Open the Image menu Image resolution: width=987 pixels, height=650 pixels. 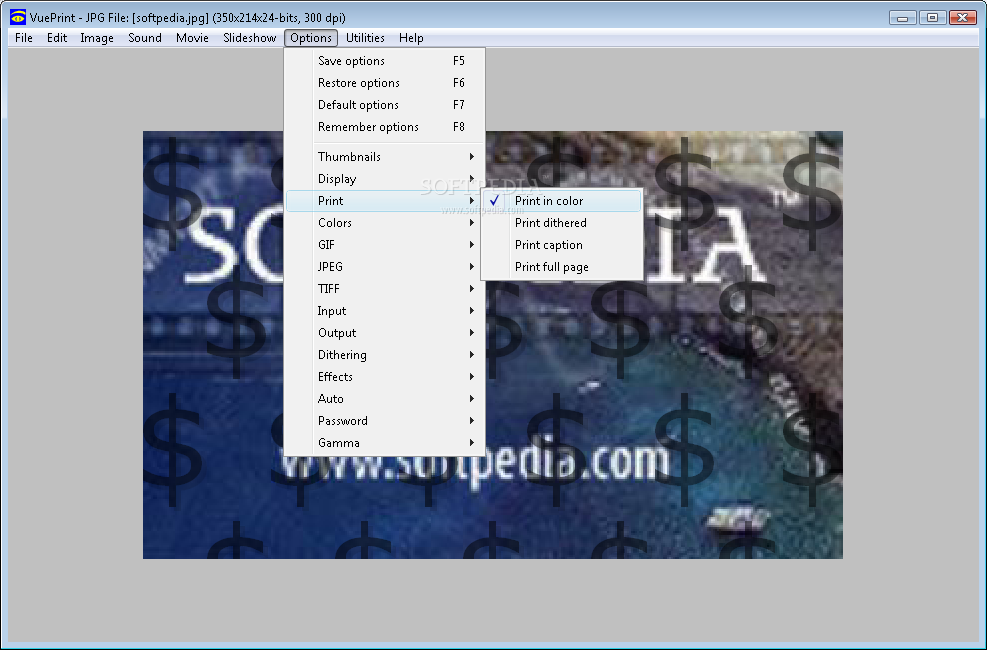point(97,38)
